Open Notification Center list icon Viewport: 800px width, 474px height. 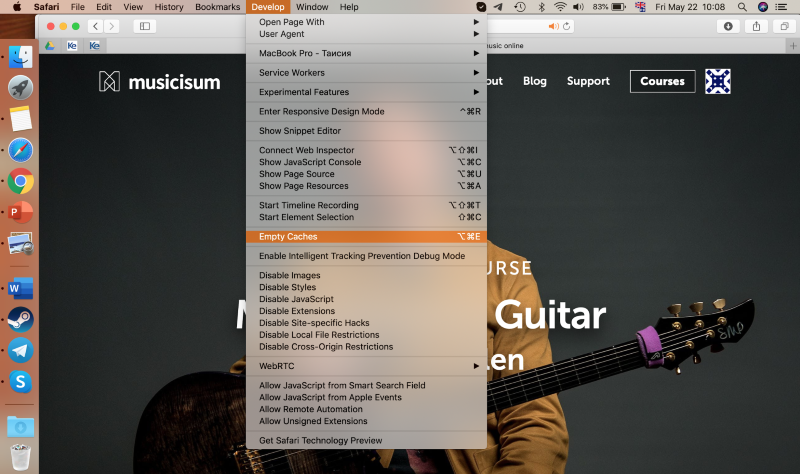pyautogui.click(x=781, y=7)
